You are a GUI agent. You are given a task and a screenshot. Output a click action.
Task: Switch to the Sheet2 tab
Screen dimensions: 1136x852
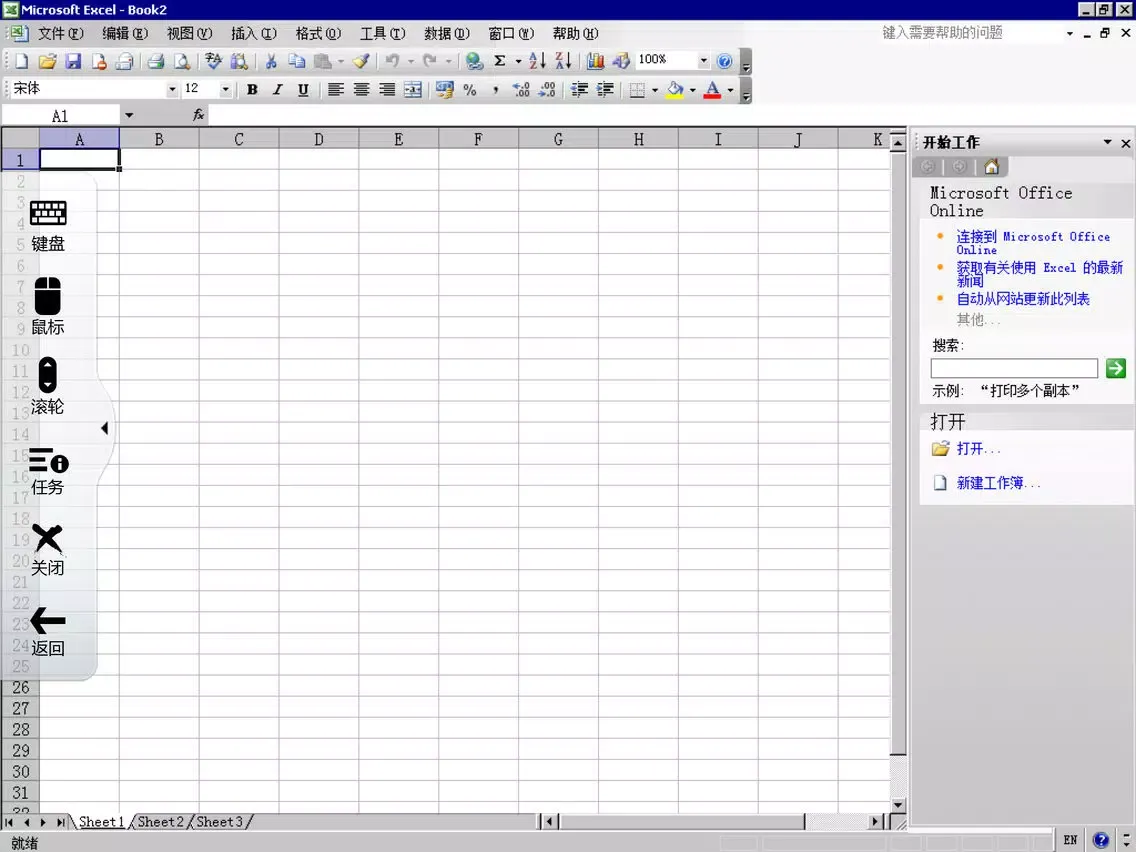[x=160, y=822]
